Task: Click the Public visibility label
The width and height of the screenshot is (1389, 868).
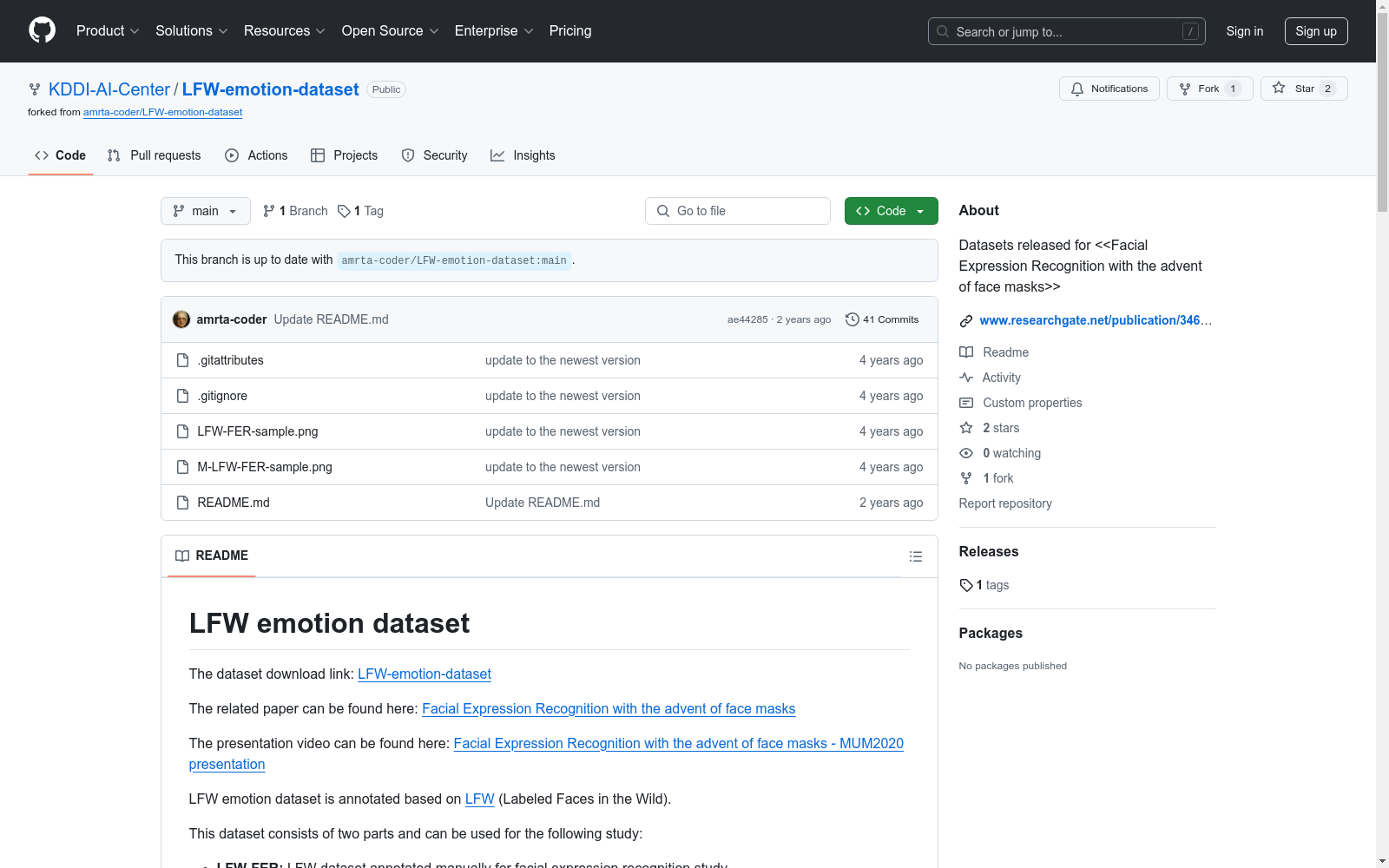Action: tap(386, 89)
